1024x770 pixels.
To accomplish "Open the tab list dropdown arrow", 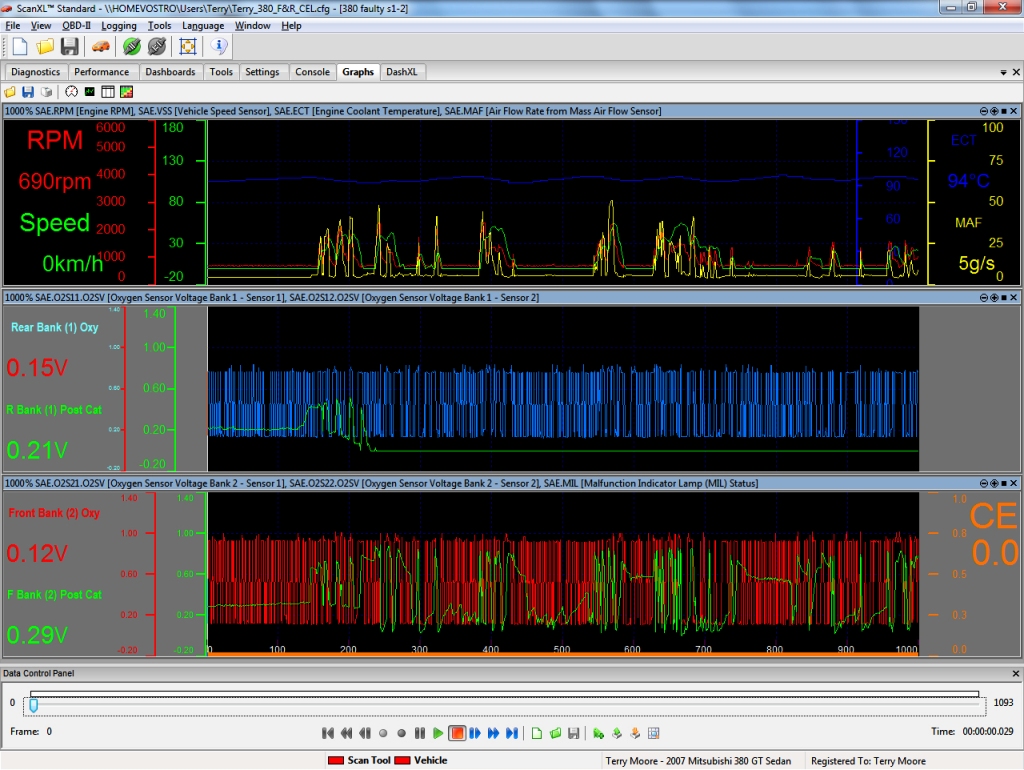I will click(x=1003, y=72).
